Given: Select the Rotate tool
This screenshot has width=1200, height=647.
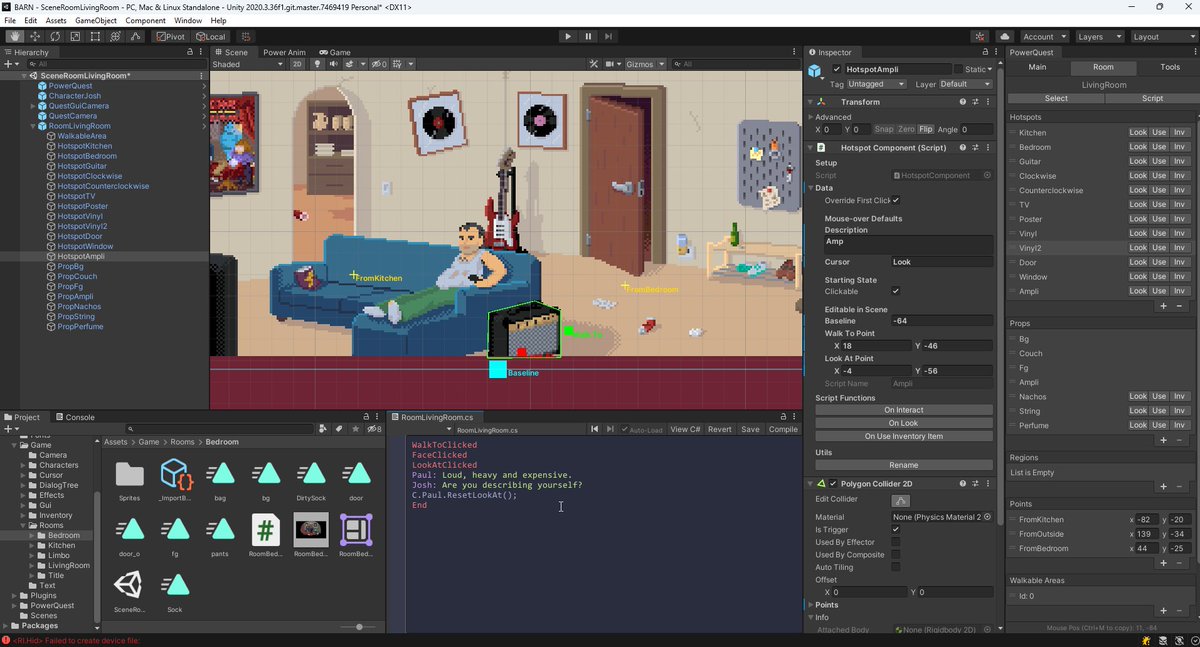Looking at the screenshot, I should (54, 36).
